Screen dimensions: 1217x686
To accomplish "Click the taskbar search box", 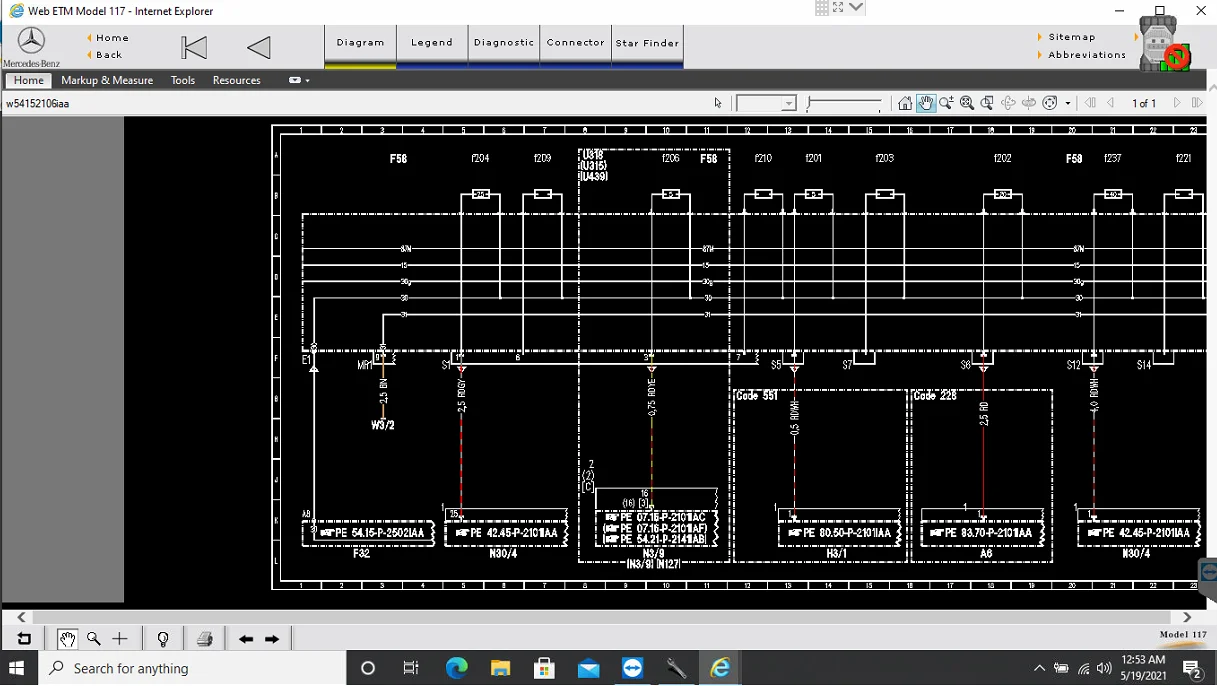I will click(192, 668).
